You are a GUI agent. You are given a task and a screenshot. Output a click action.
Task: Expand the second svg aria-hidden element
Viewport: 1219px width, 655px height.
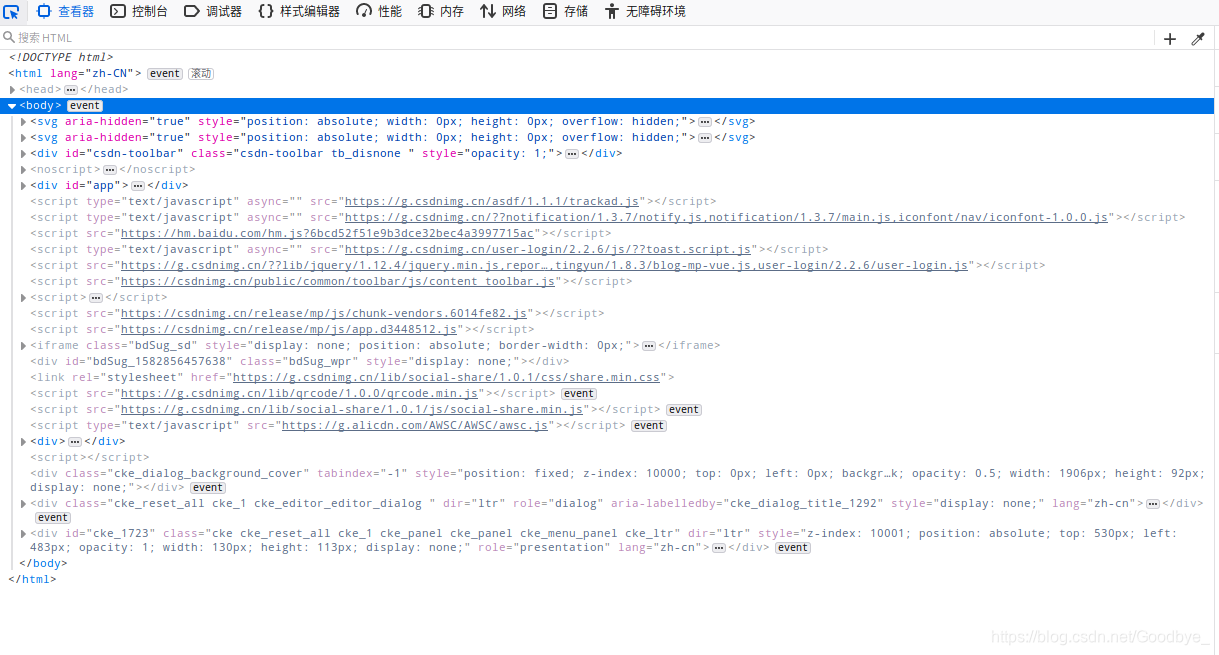coord(24,138)
